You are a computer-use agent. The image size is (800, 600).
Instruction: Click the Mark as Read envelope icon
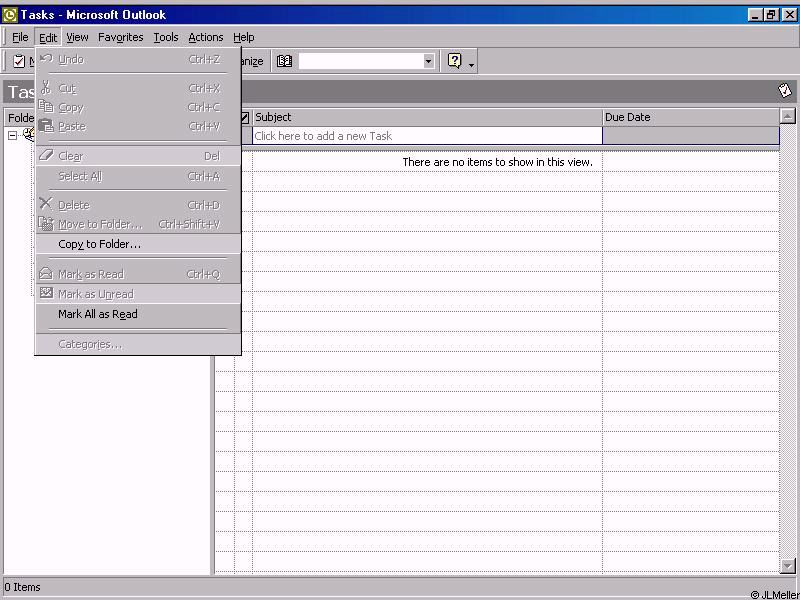pos(46,274)
